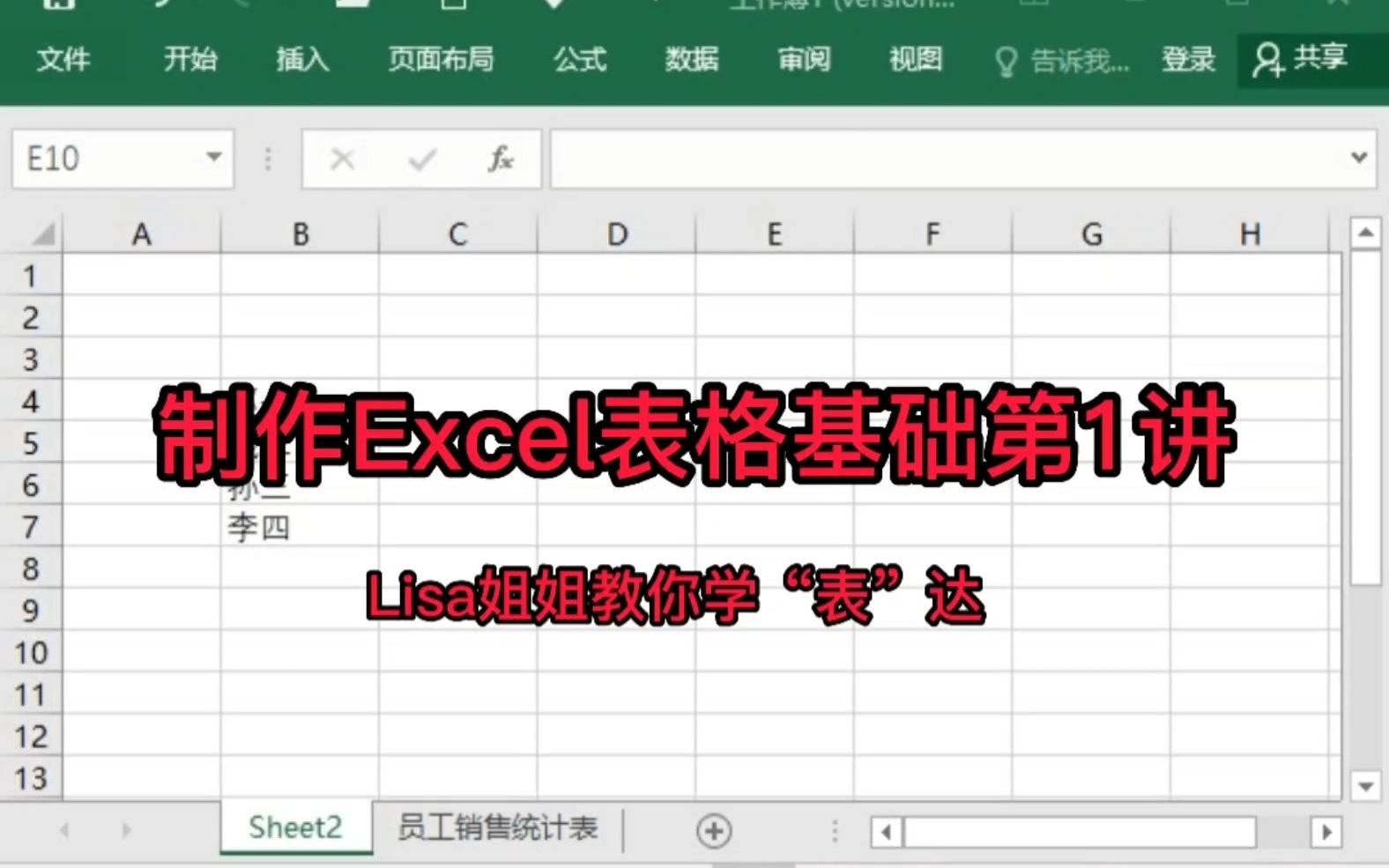Click the 告诉我 lightbulb search box
Image resolution: width=1389 pixels, height=868 pixels.
[1061, 61]
